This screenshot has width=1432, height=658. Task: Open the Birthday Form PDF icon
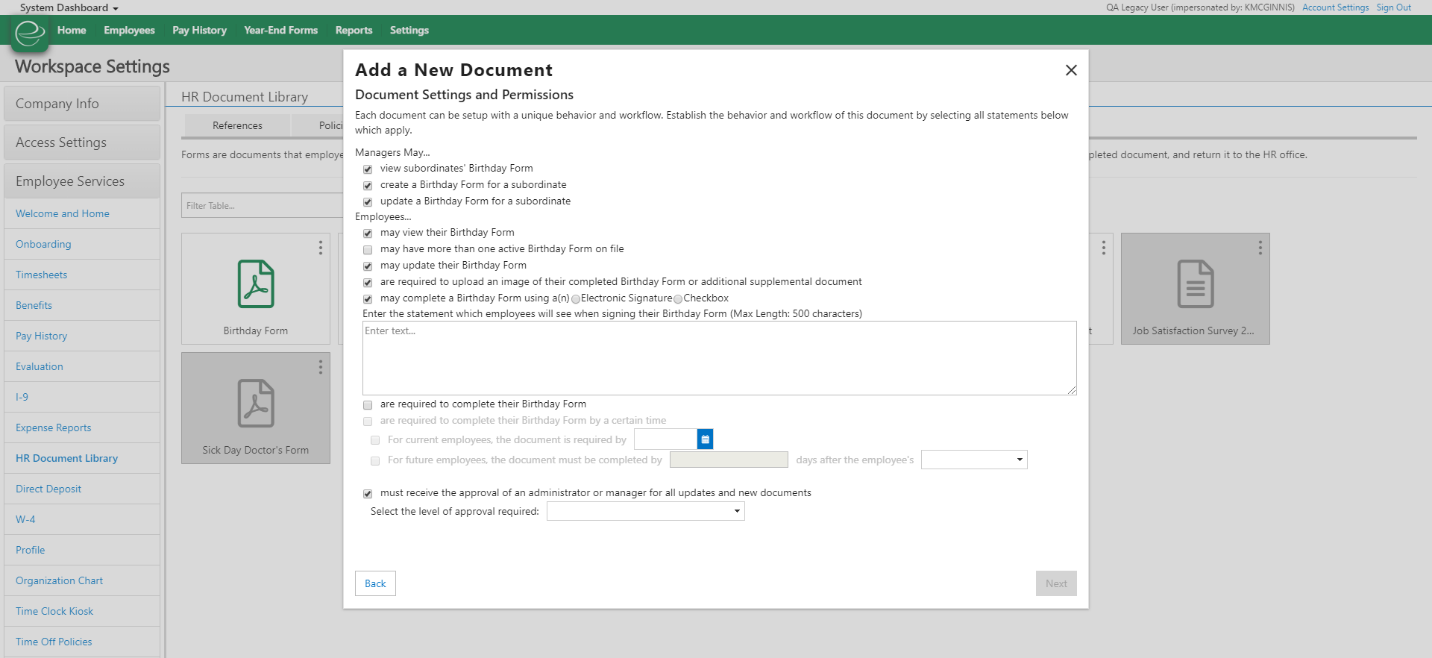(x=256, y=284)
